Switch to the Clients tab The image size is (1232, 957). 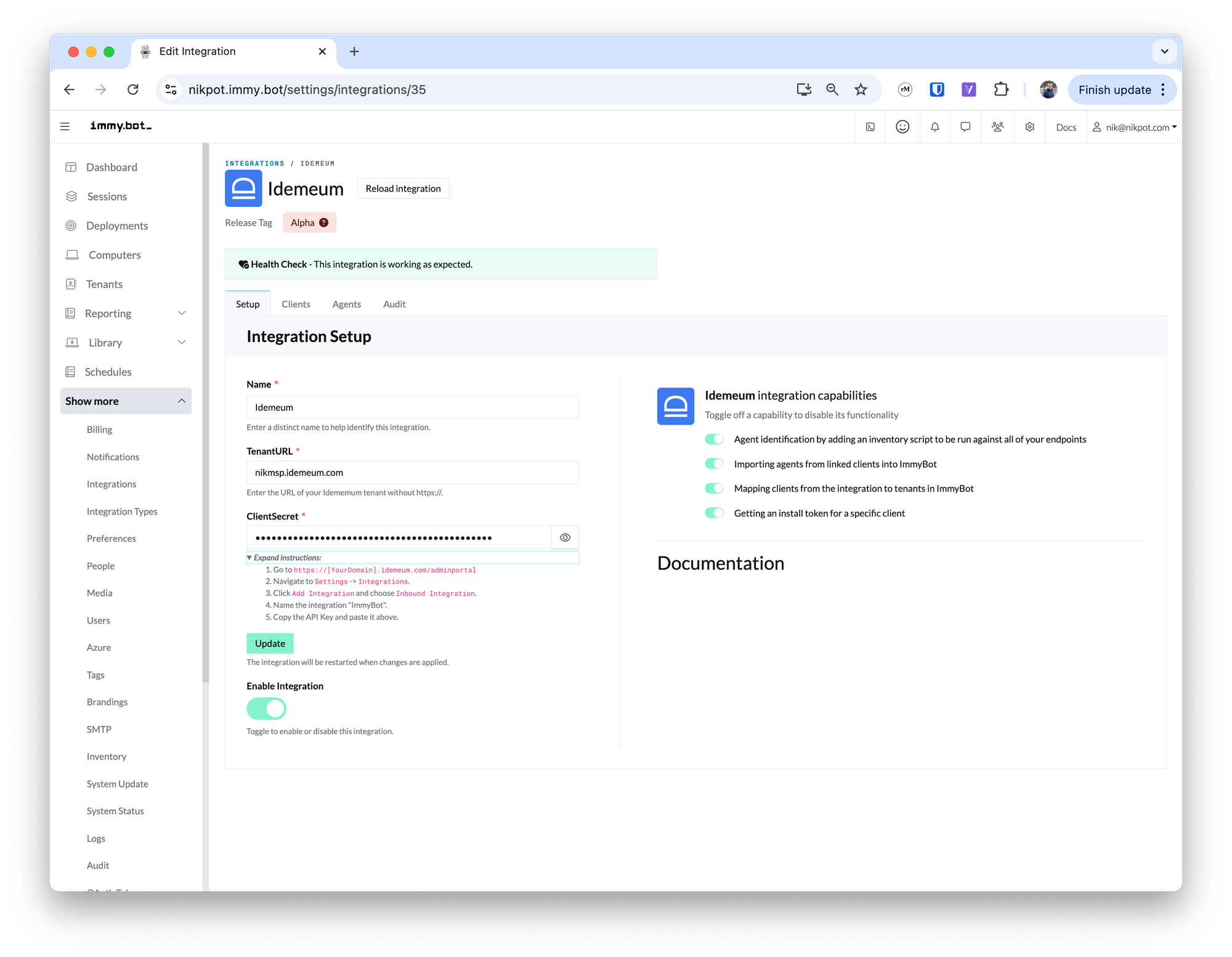point(296,304)
